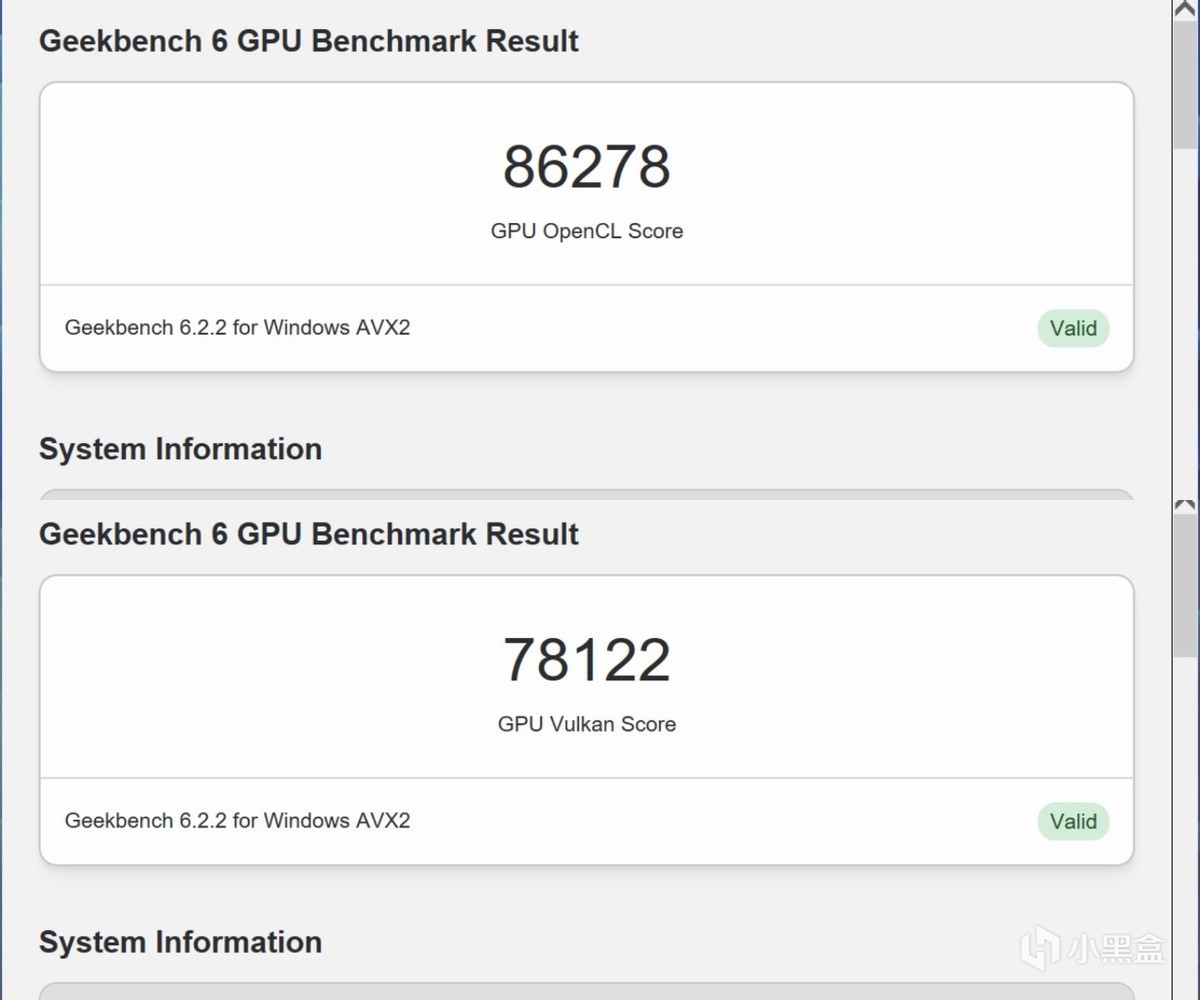Click the benchmark result heading above the Vulkan card

[308, 534]
